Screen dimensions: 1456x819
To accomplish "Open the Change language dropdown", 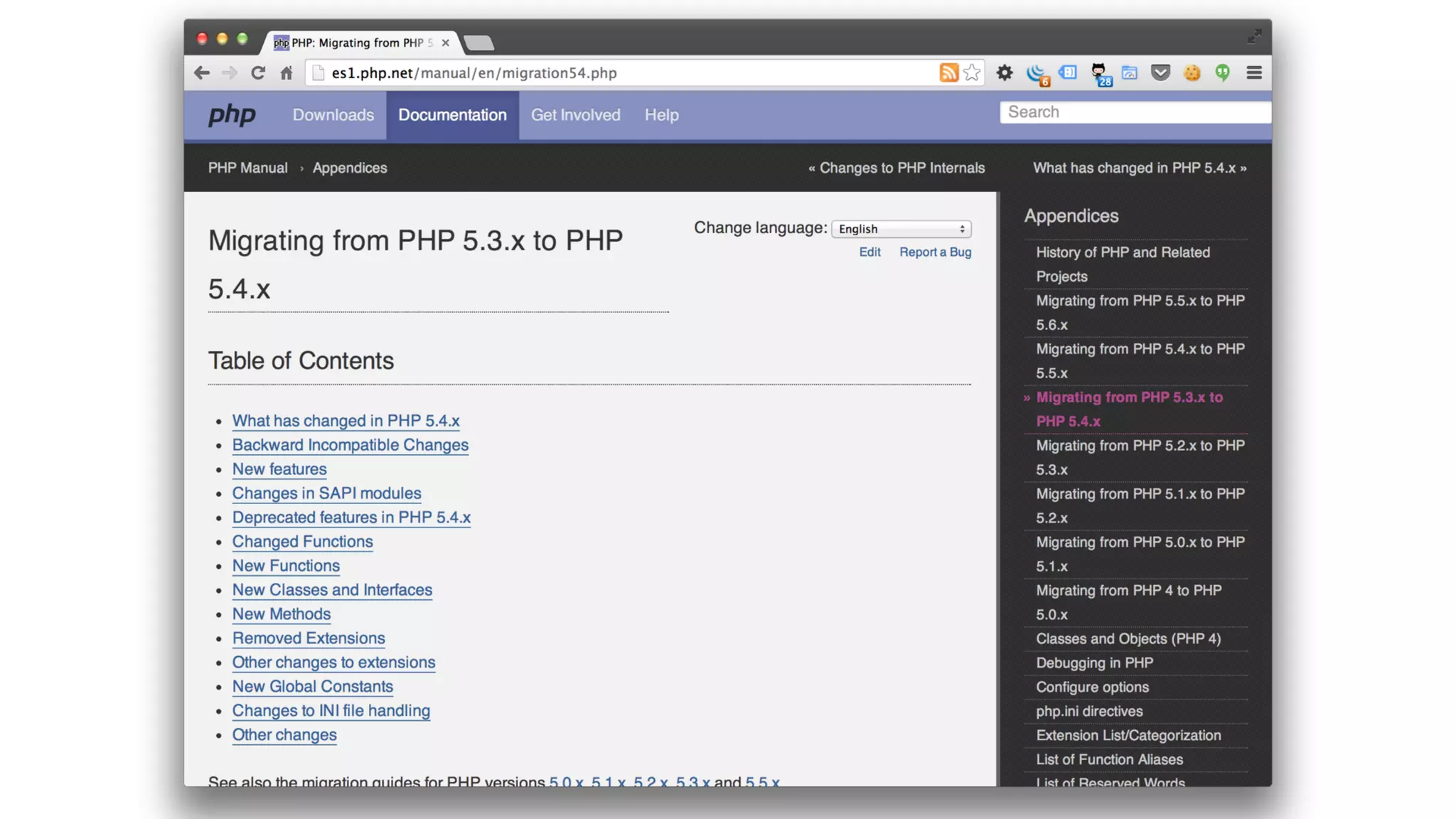I will click(x=901, y=229).
